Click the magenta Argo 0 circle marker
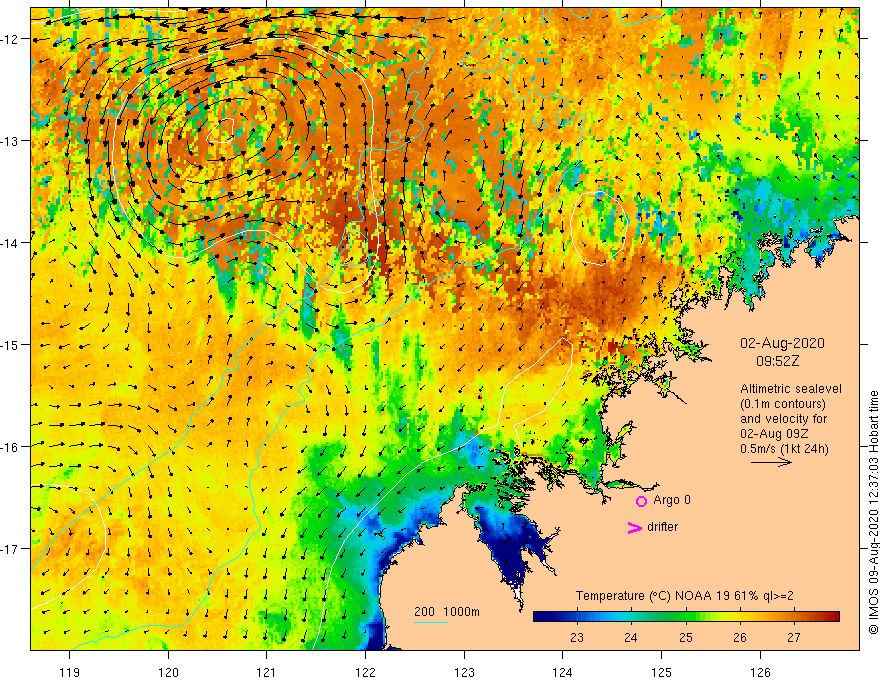The height and width of the screenshot is (680, 880). click(641, 501)
